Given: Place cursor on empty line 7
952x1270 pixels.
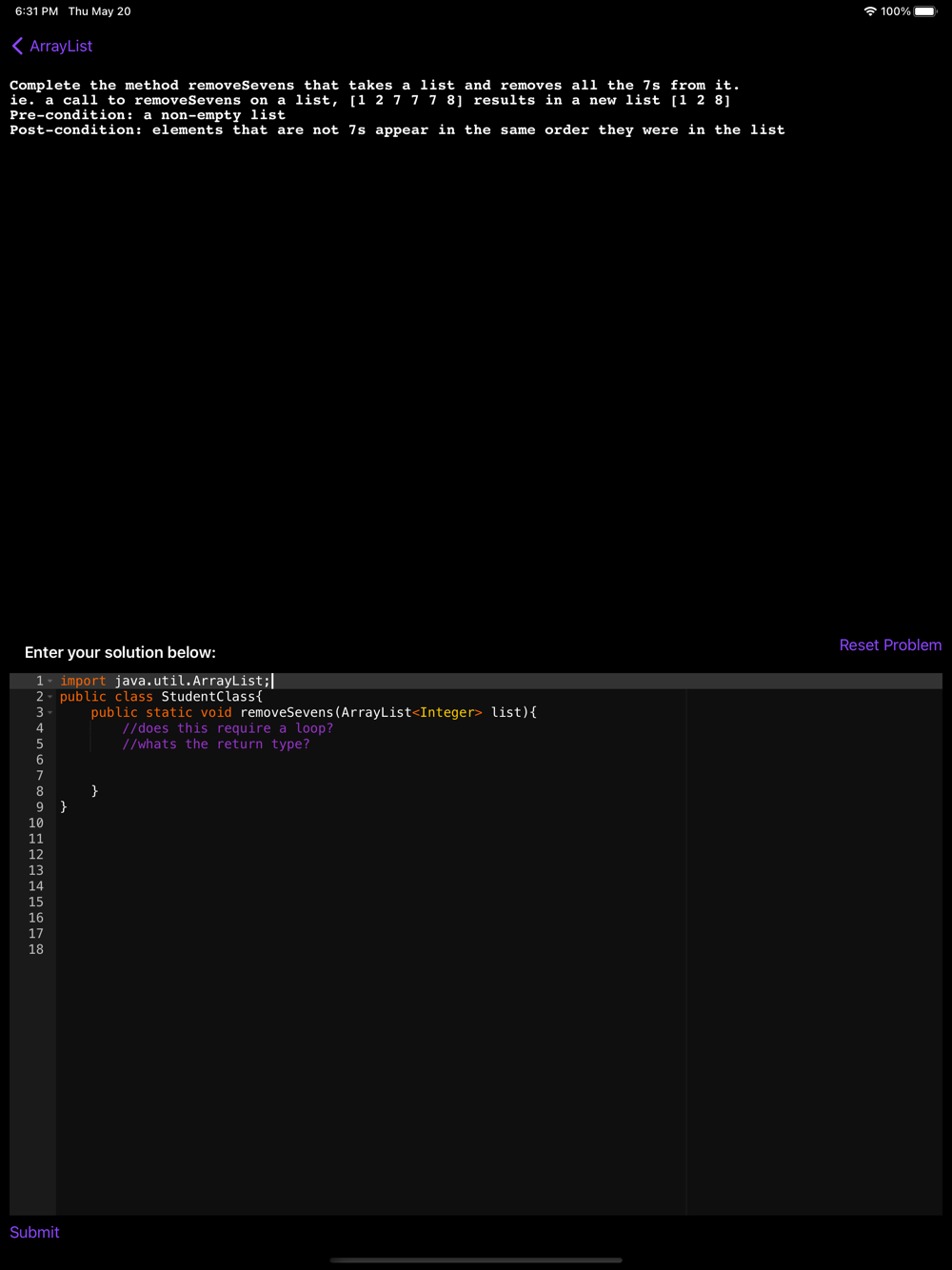Looking at the screenshot, I should click(499, 776).
